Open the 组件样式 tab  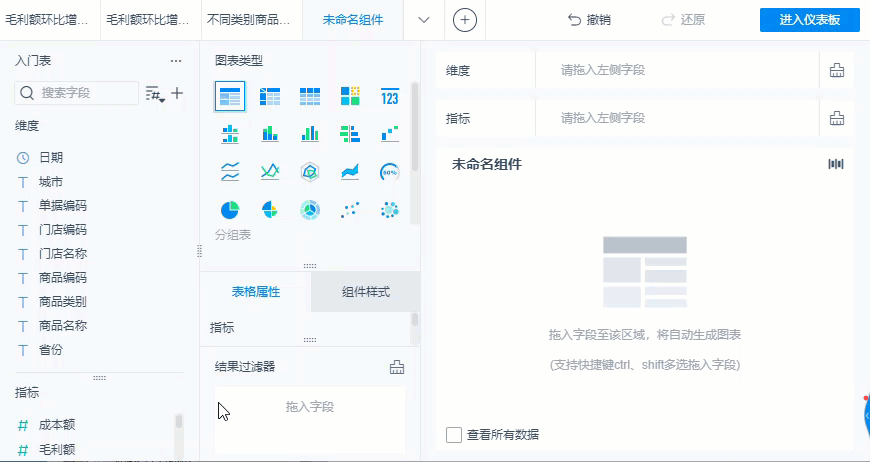[x=366, y=292]
